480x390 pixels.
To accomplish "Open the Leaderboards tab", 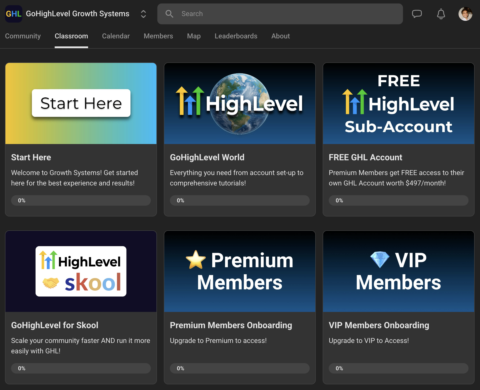I will (x=236, y=36).
